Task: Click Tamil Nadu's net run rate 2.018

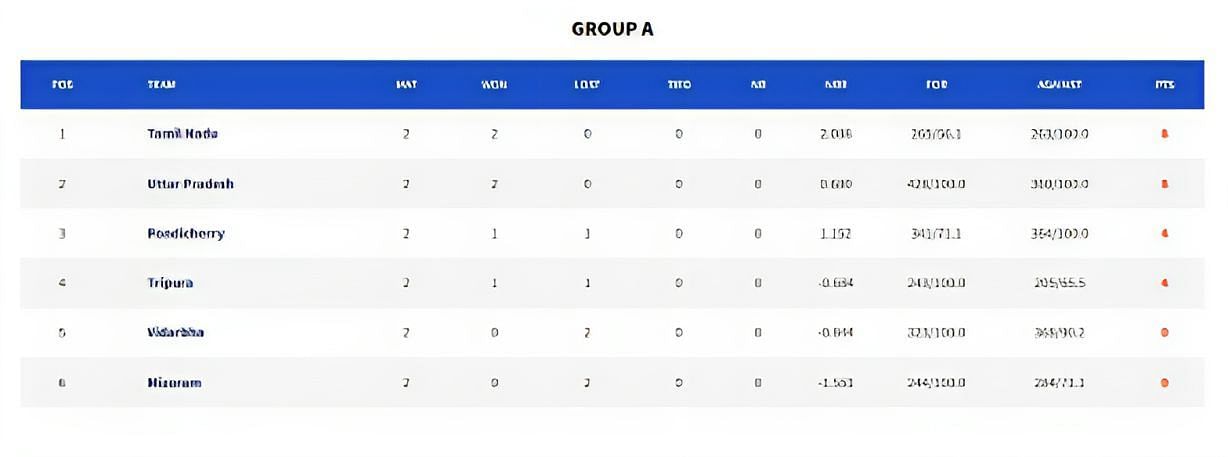Action: [836, 134]
